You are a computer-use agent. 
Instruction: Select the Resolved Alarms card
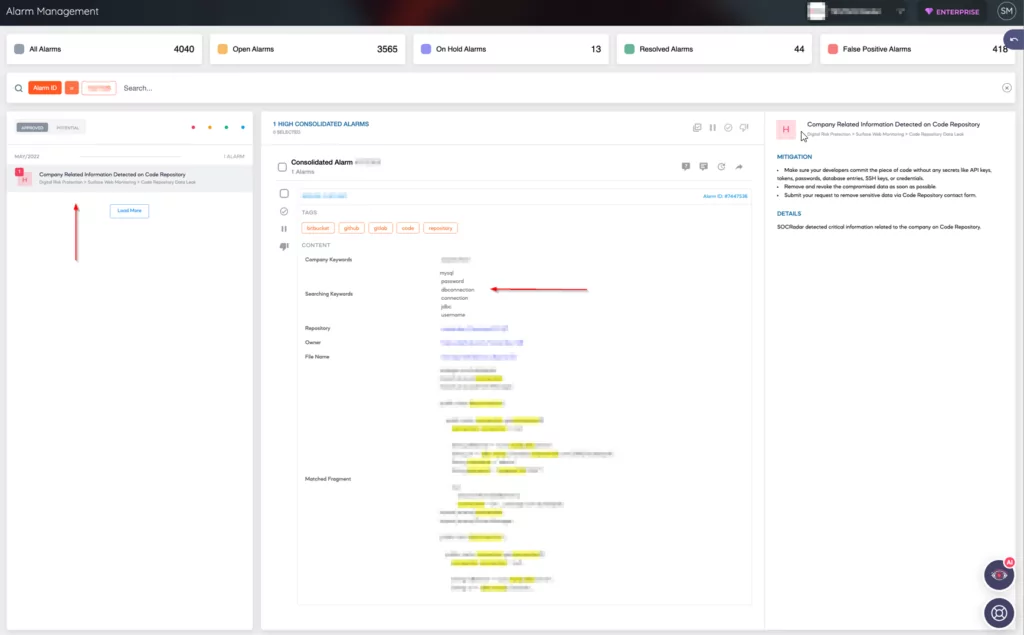pyautogui.click(x=714, y=49)
